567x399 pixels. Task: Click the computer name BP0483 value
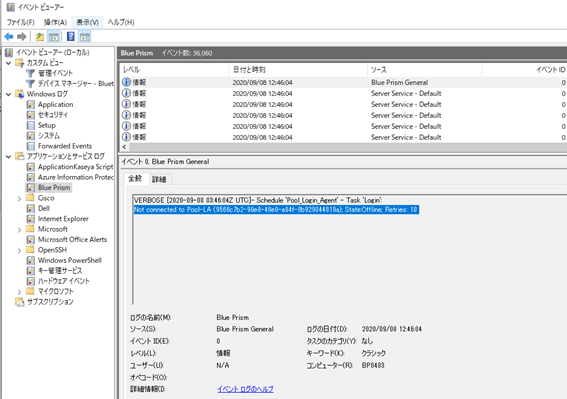373,365
